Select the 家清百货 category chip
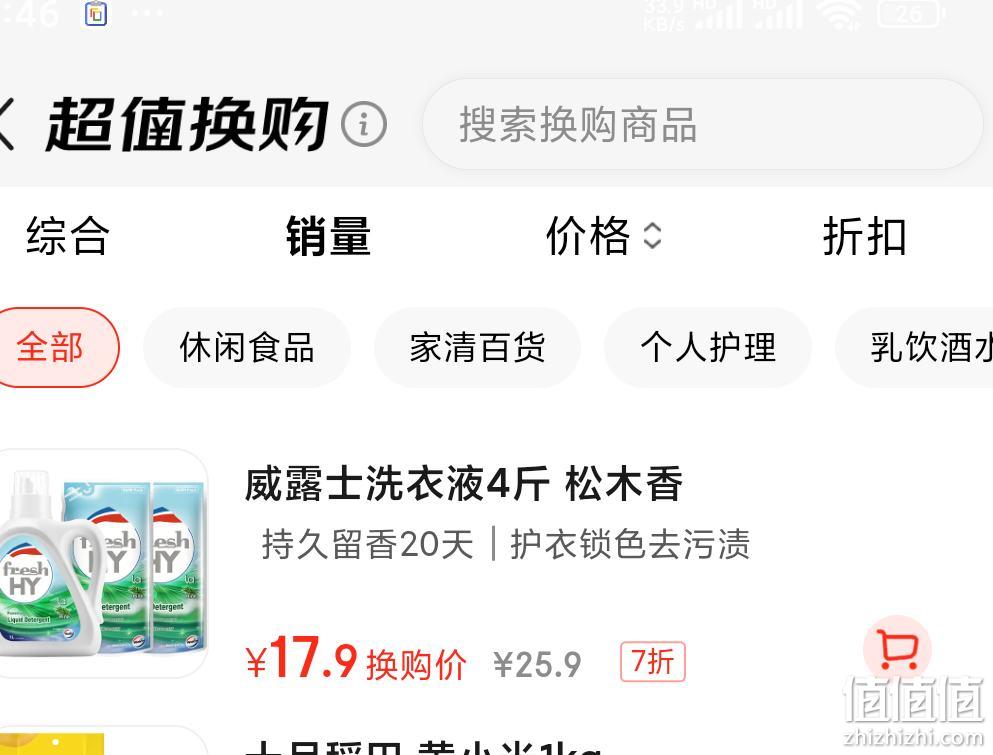Screen dimensions: 993x755 pyautogui.click(x=478, y=347)
